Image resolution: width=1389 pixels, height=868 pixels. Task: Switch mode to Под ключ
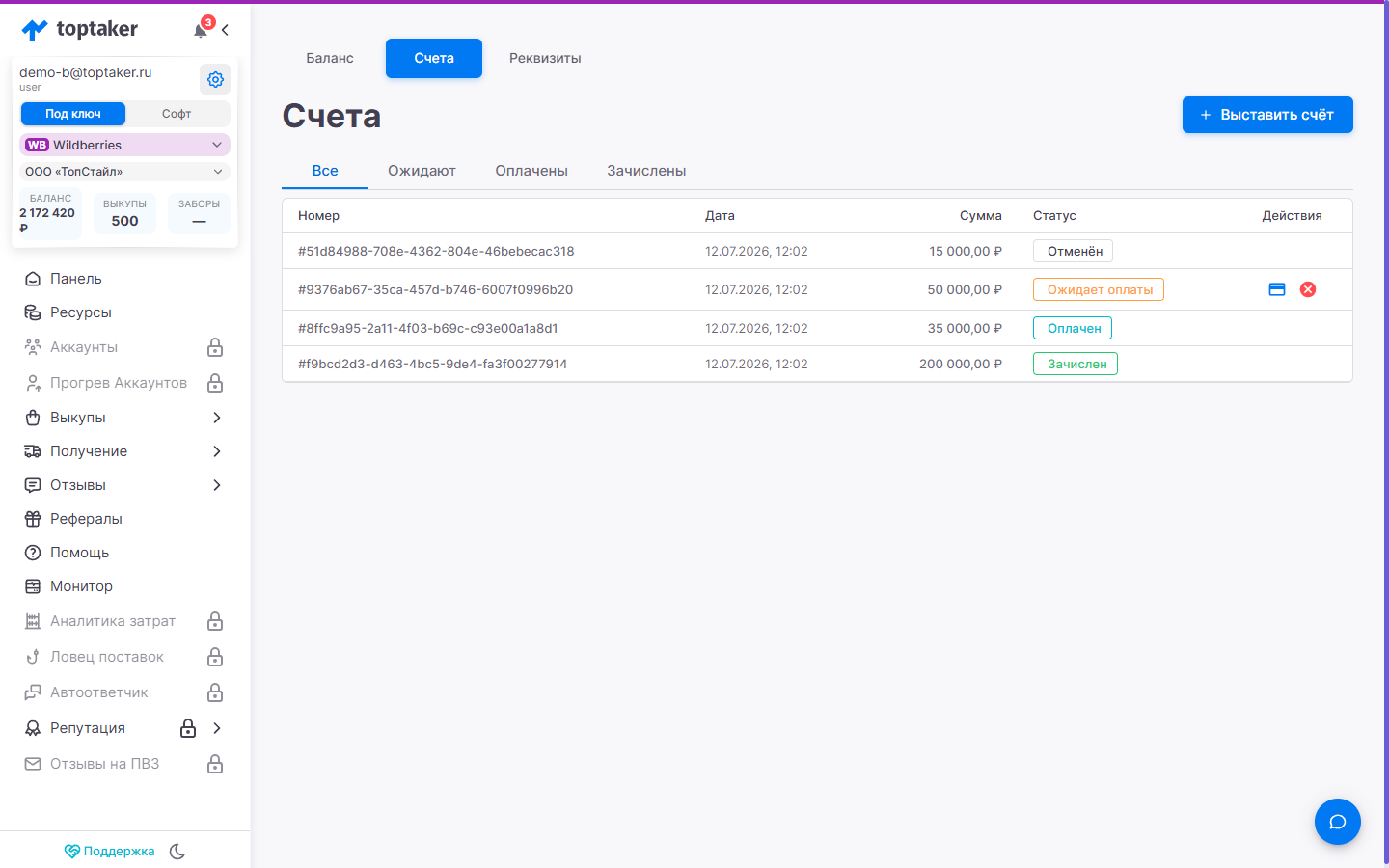pyautogui.click(x=73, y=114)
